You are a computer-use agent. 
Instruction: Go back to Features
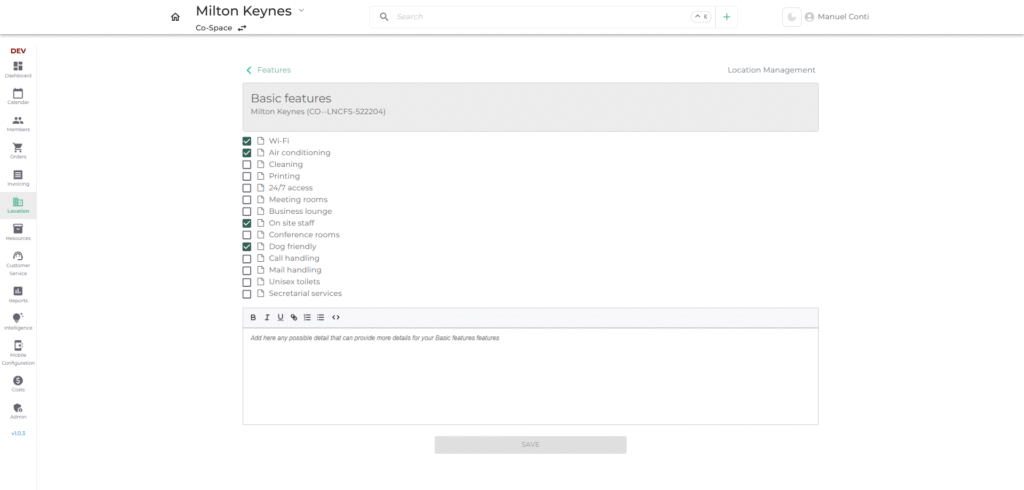(x=268, y=70)
